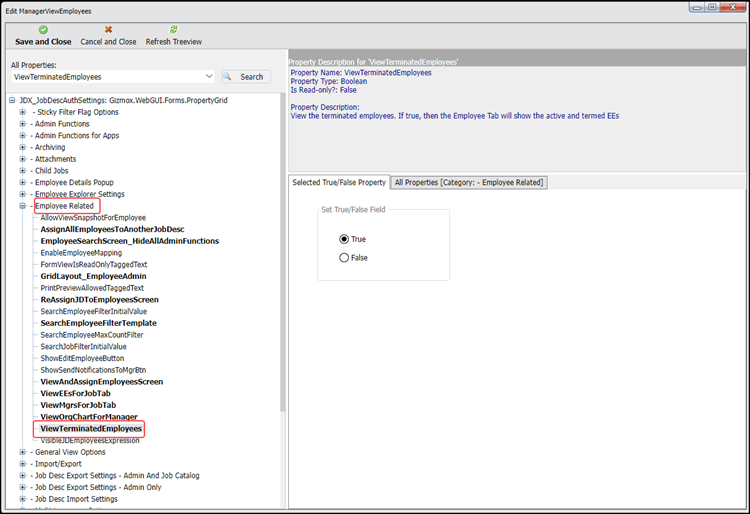This screenshot has height=514, width=750.
Task: Select ShowEditEmployeeButton property
Action: coord(82,358)
